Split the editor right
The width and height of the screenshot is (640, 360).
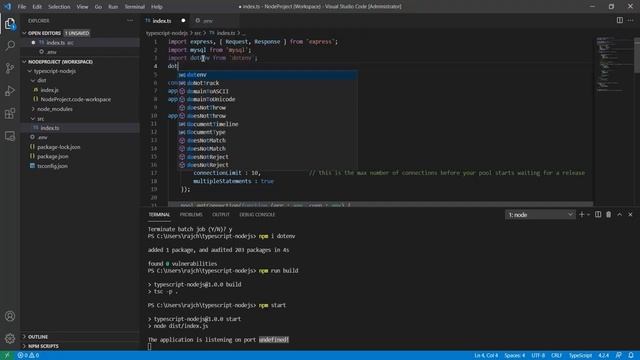click(x=620, y=20)
